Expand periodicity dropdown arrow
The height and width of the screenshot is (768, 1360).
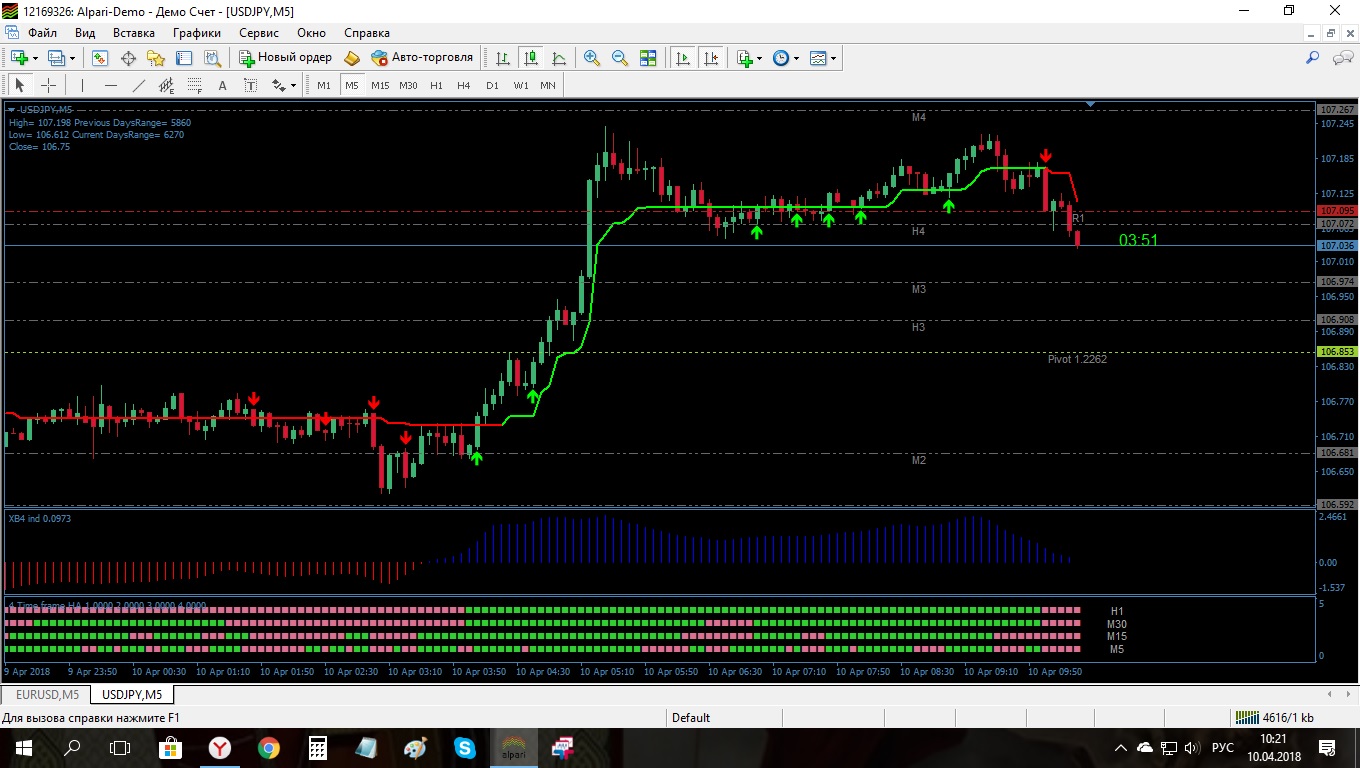click(x=797, y=58)
